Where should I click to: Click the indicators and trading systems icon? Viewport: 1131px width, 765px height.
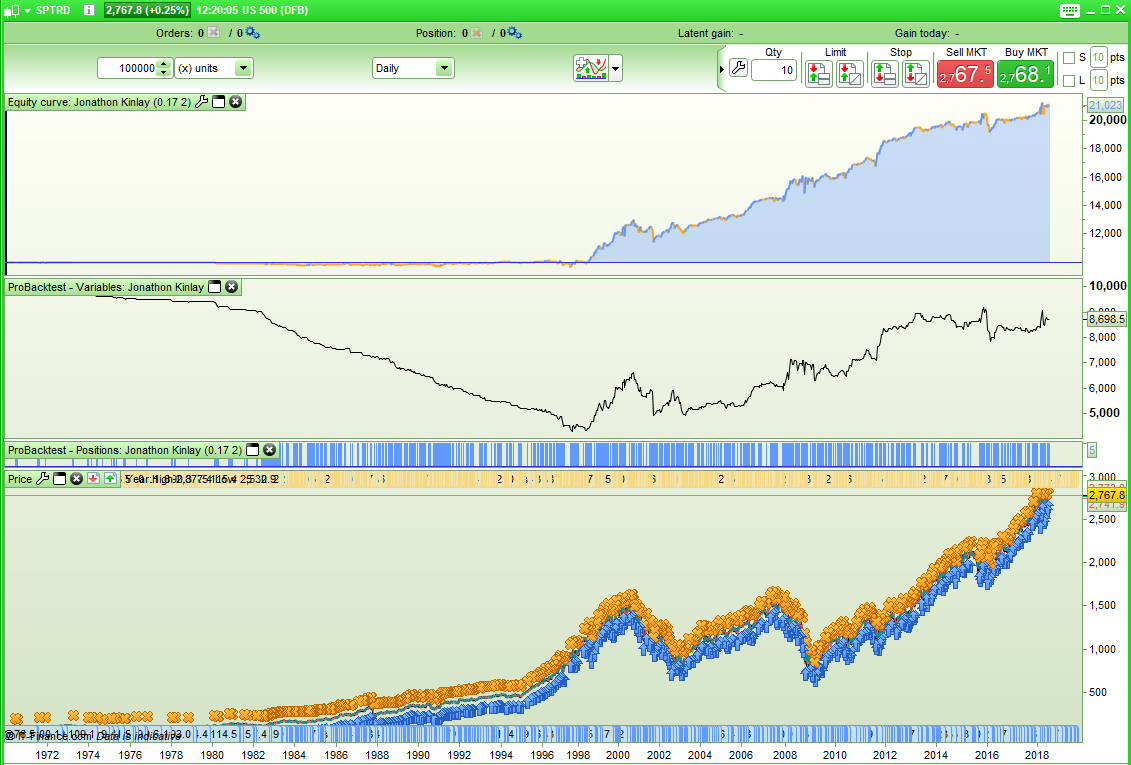(x=591, y=68)
